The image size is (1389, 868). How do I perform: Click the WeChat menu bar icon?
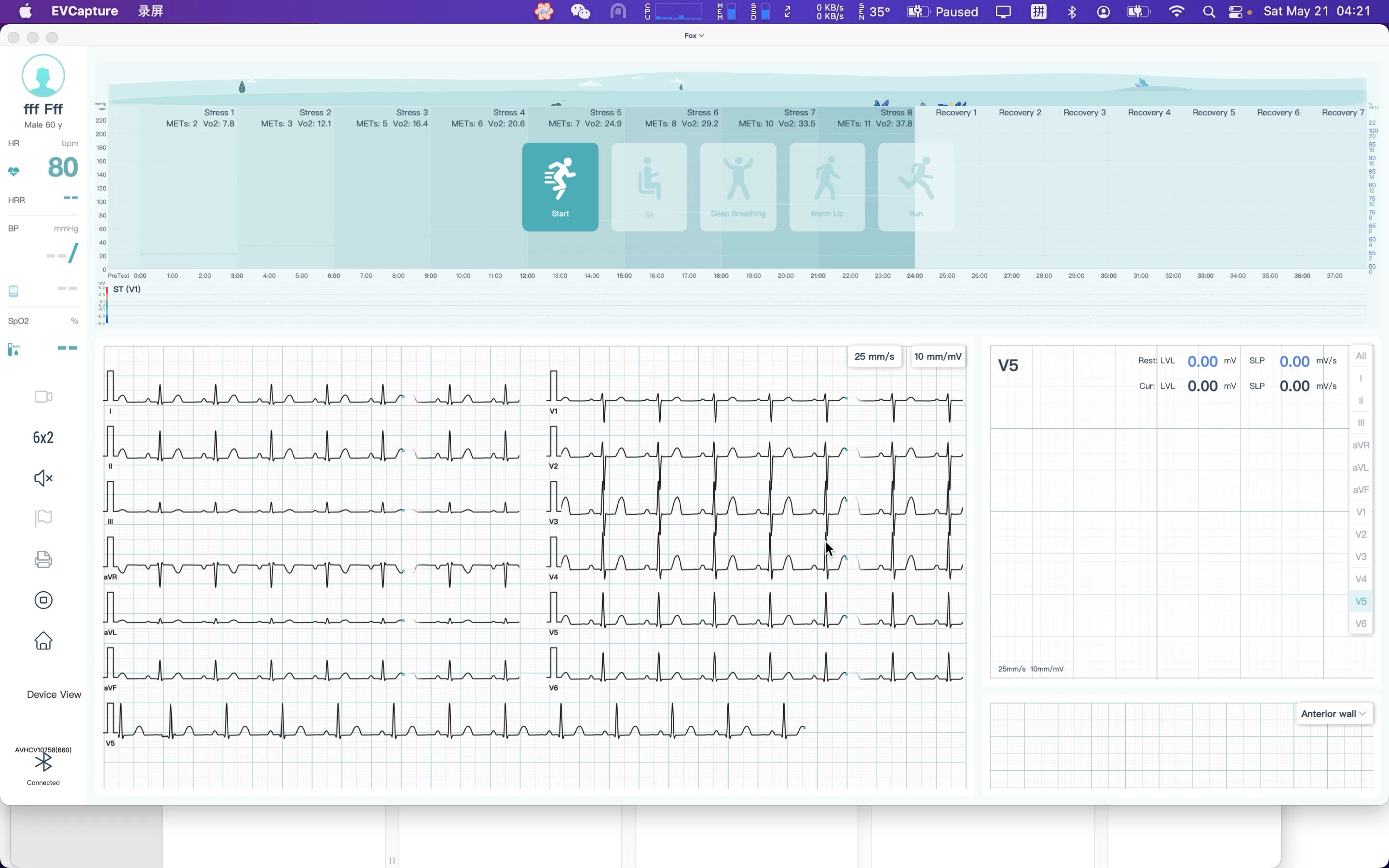pyautogui.click(x=580, y=12)
